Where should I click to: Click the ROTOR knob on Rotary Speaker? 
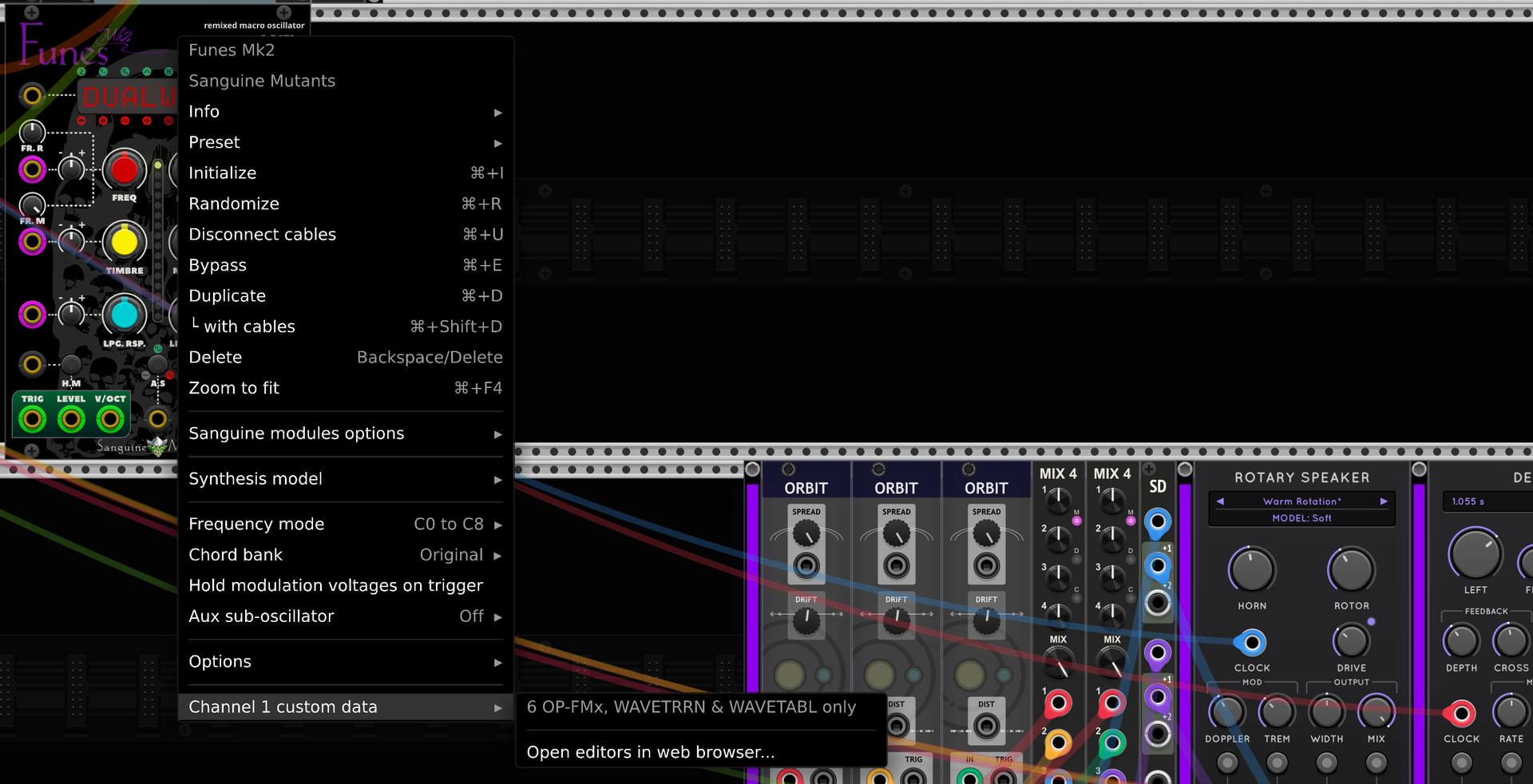point(1351,570)
